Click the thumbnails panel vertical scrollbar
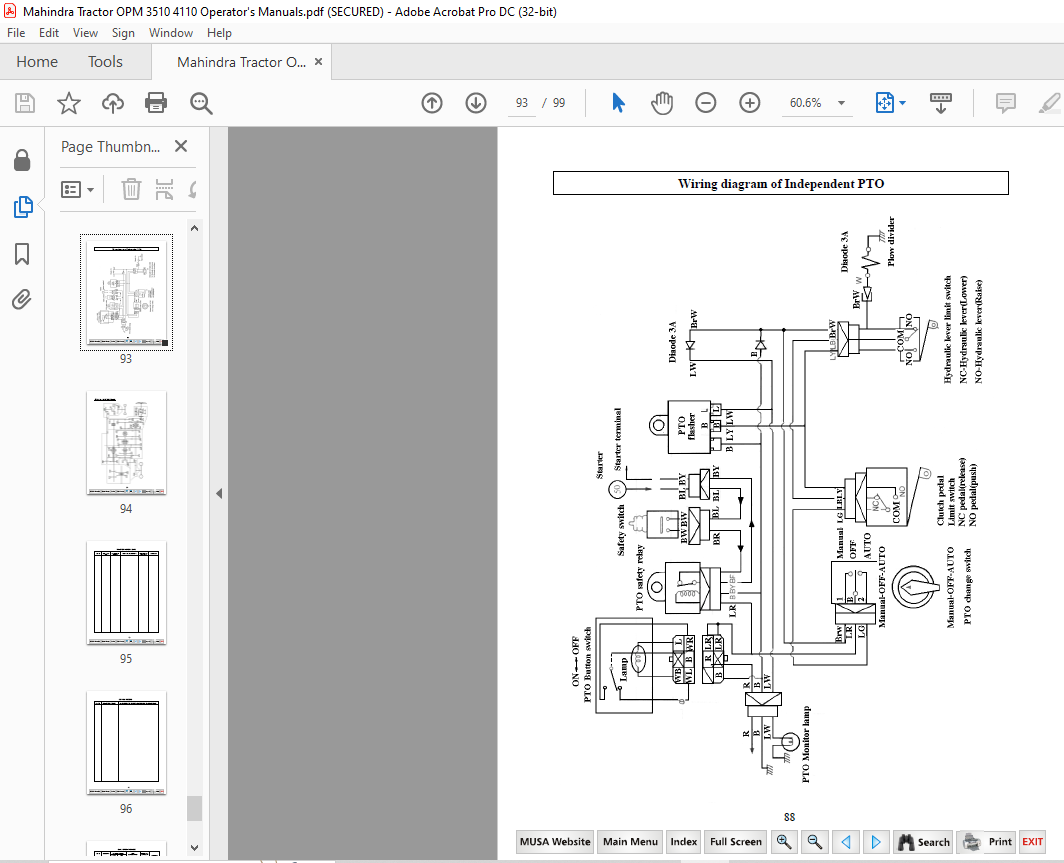 click(195, 538)
